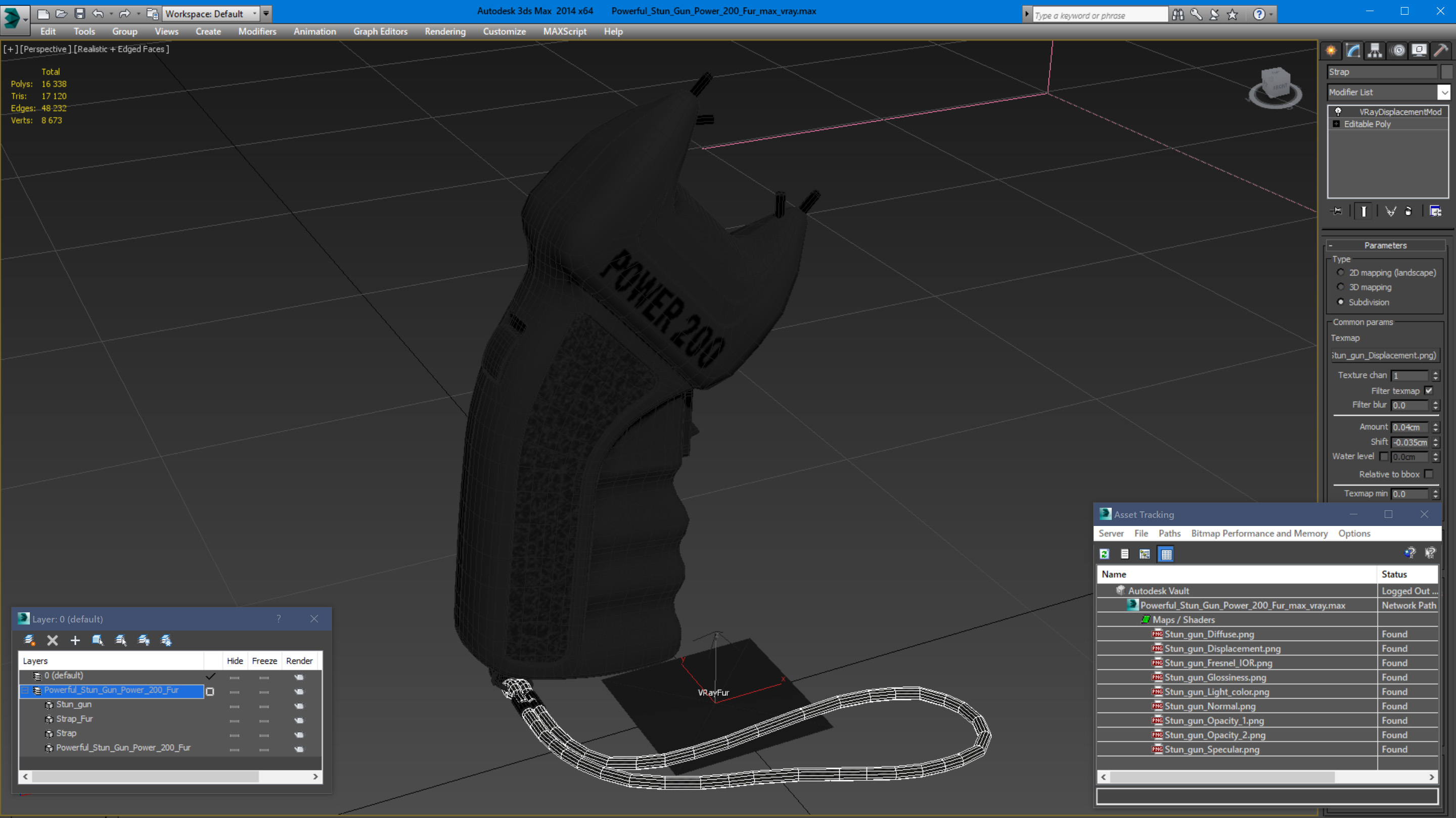
Task: Click the Status column header
Action: [1407, 574]
